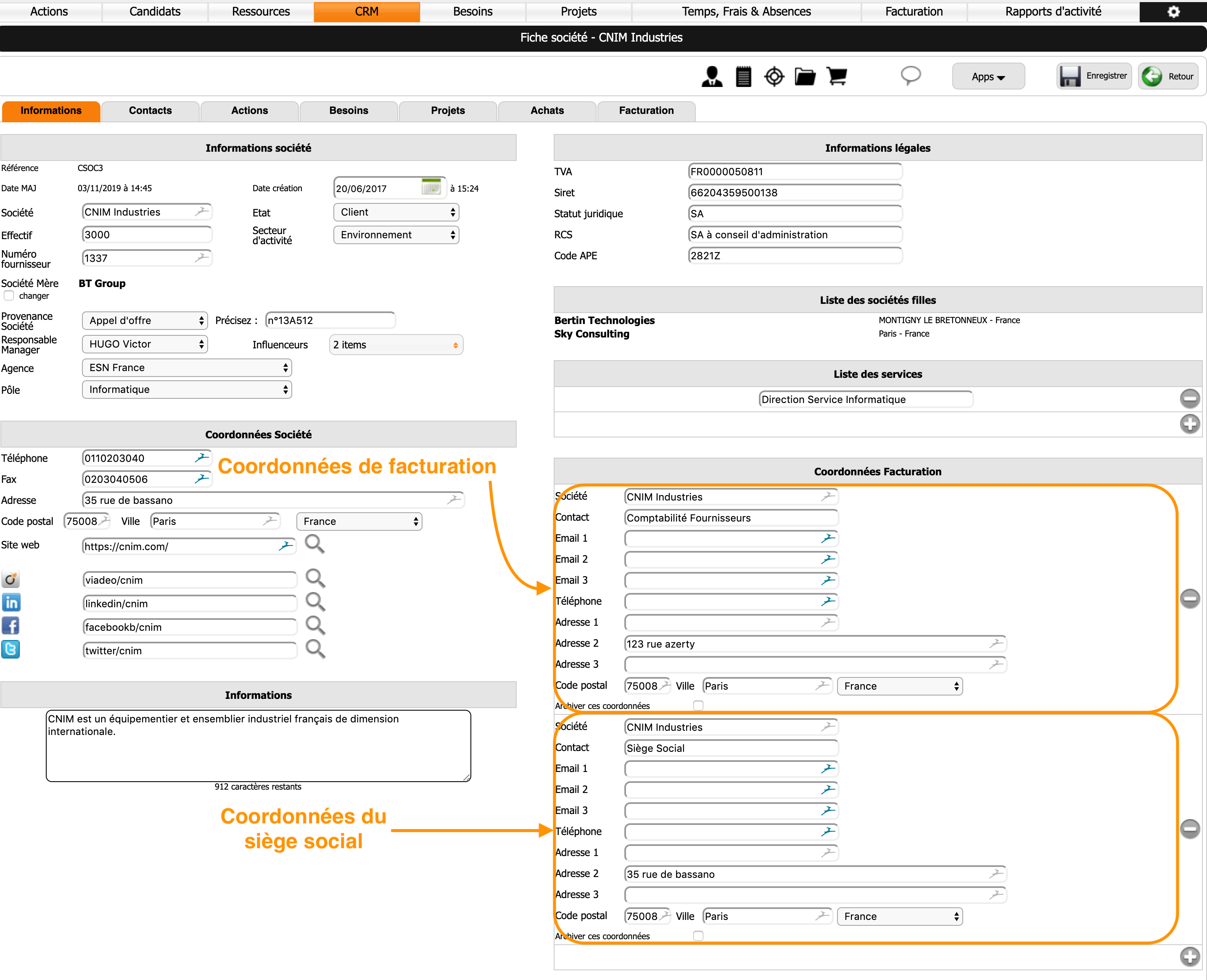Click the shopping cart icon

(837, 76)
